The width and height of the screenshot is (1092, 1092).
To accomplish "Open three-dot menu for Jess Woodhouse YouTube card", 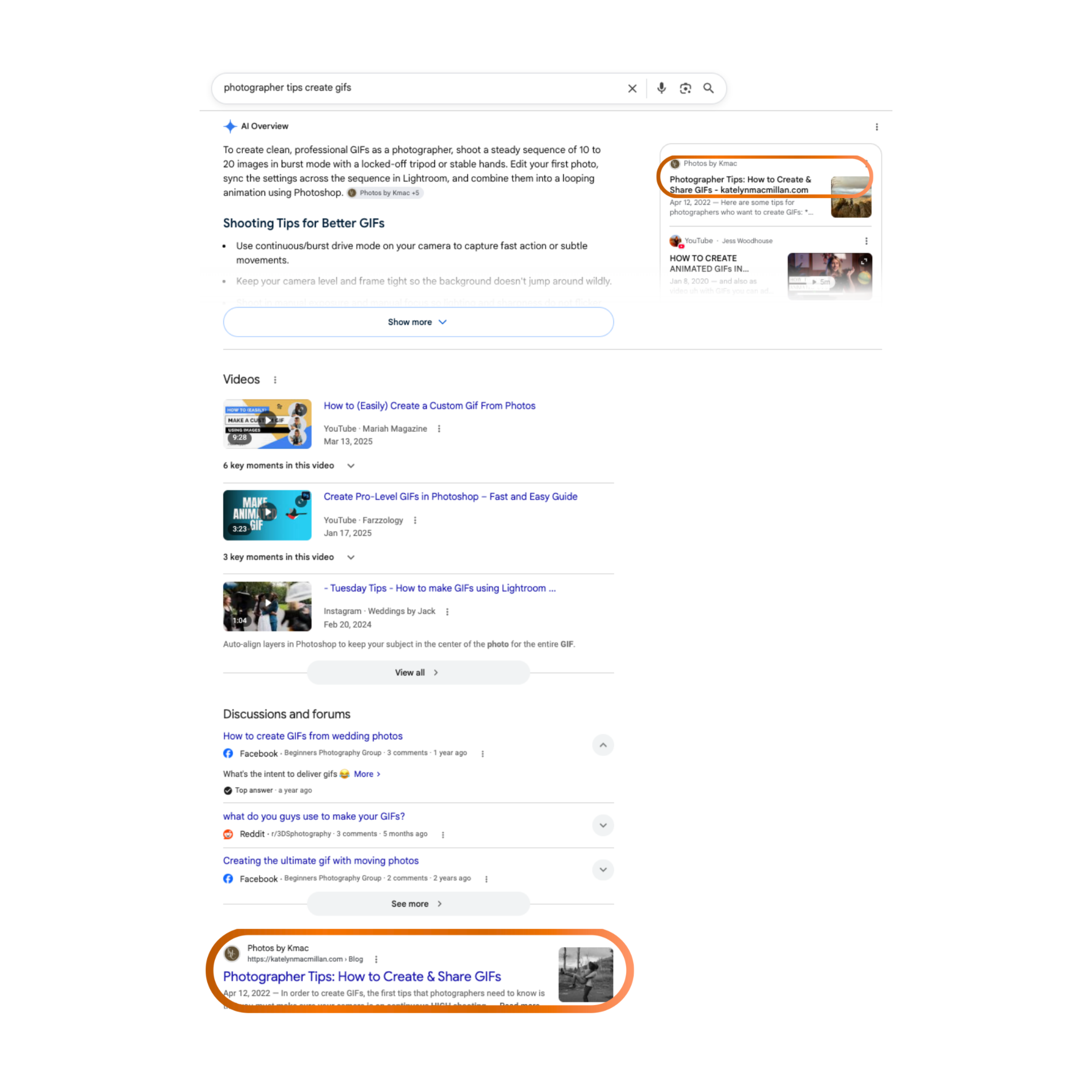I will 866,241.
